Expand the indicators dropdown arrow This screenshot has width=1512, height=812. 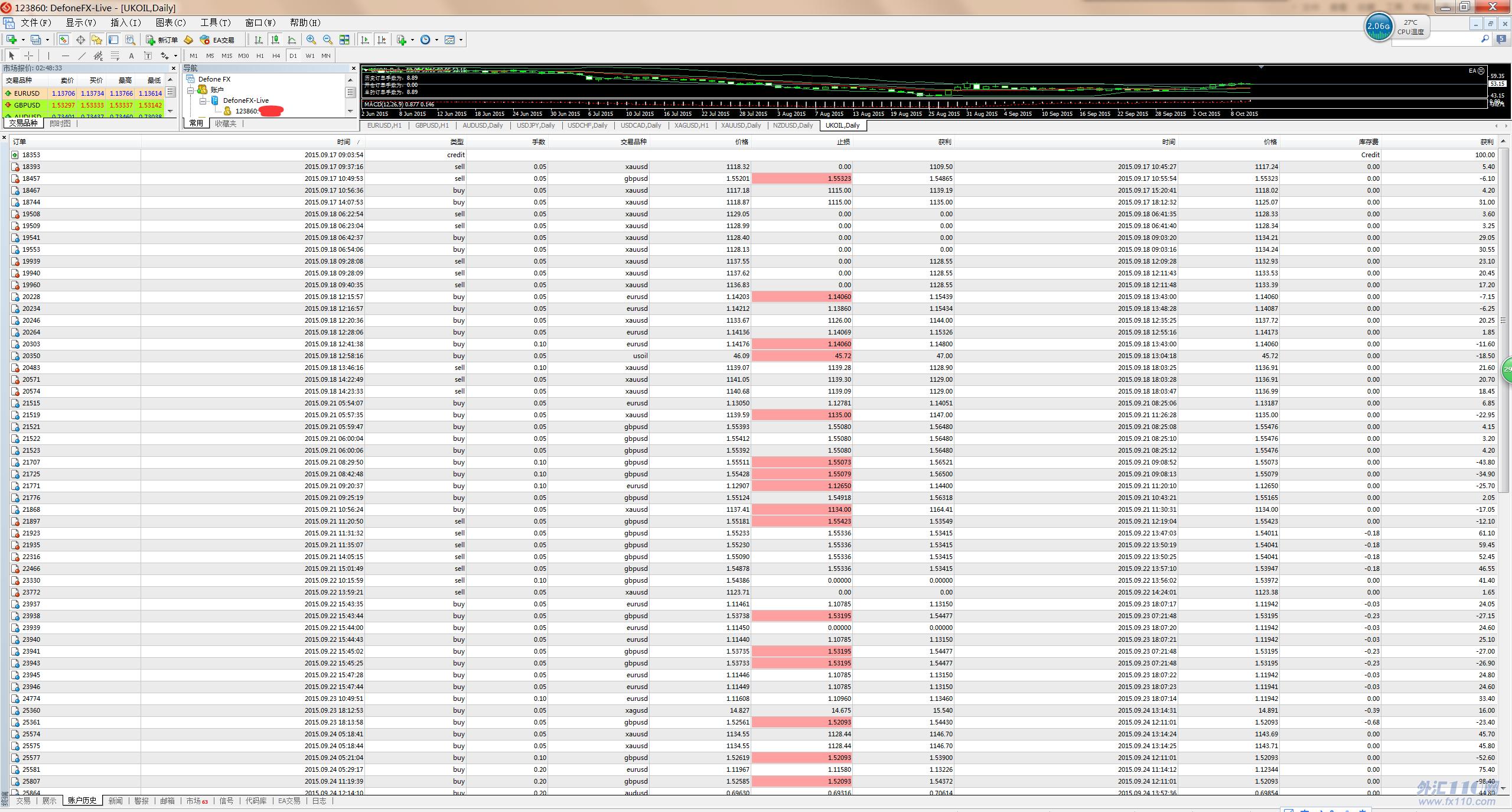(412, 40)
